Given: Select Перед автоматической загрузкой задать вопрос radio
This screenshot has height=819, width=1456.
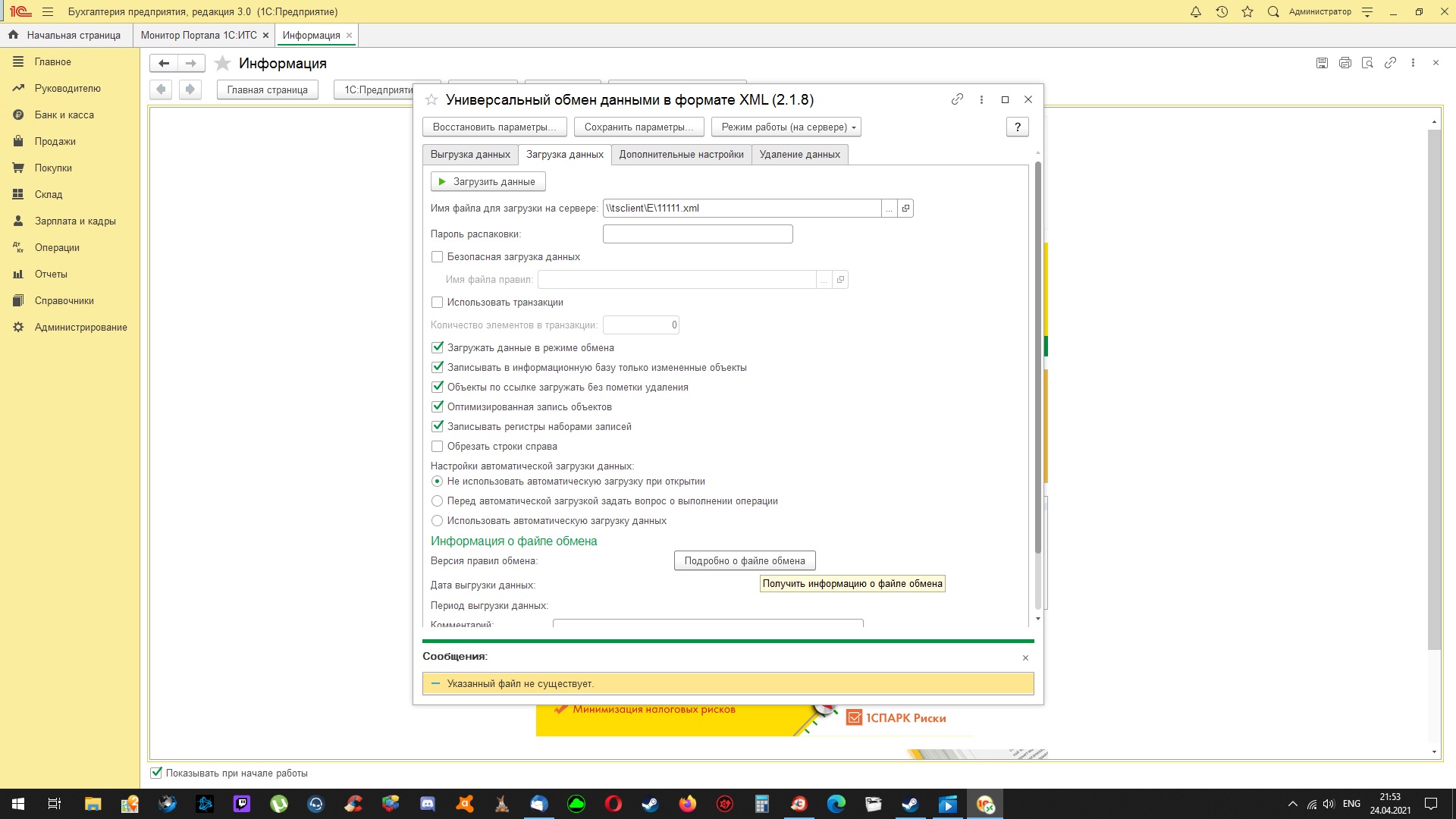Looking at the screenshot, I should [437, 501].
